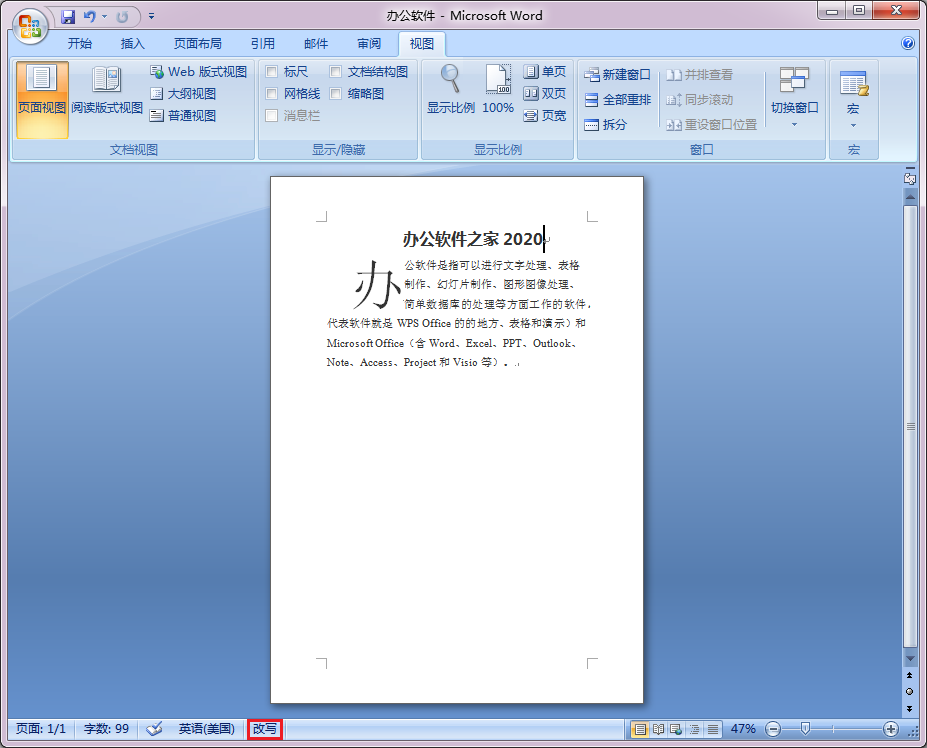This screenshot has height=748, width=927.
Task: Switch to 普通视图
Action: tap(183, 115)
